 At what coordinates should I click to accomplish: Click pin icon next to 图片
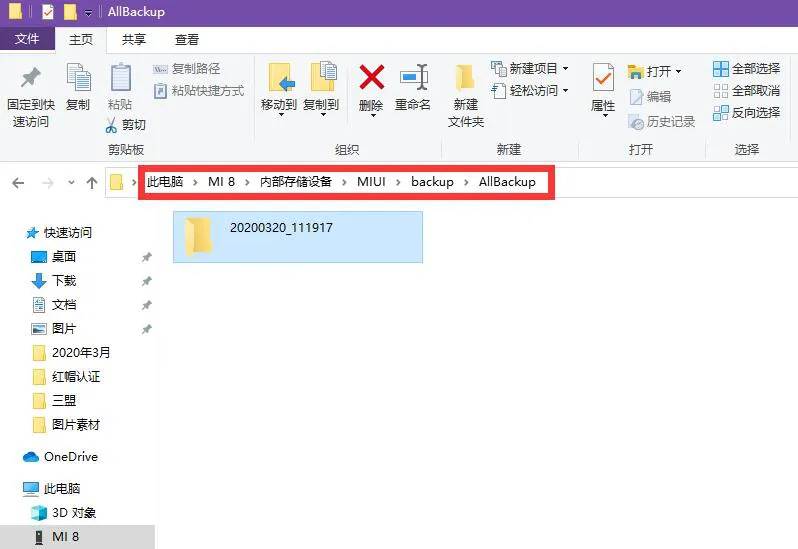click(x=147, y=329)
